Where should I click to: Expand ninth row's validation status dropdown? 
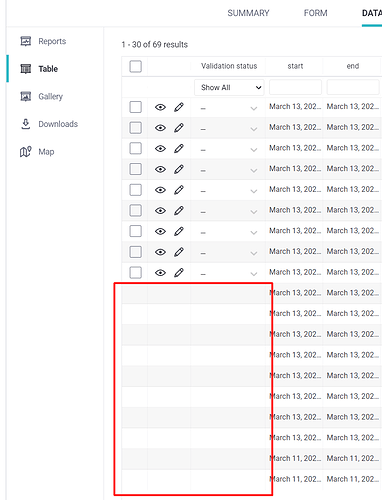(x=254, y=274)
